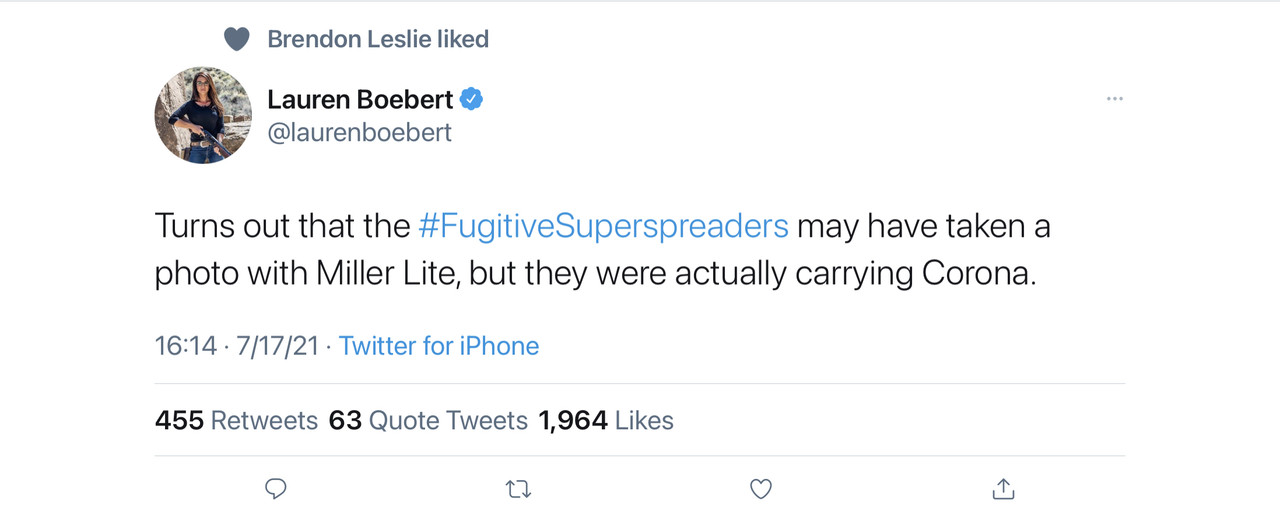The image size is (1280, 507).
Task: Click the word 'liked' in the header
Action: point(462,40)
